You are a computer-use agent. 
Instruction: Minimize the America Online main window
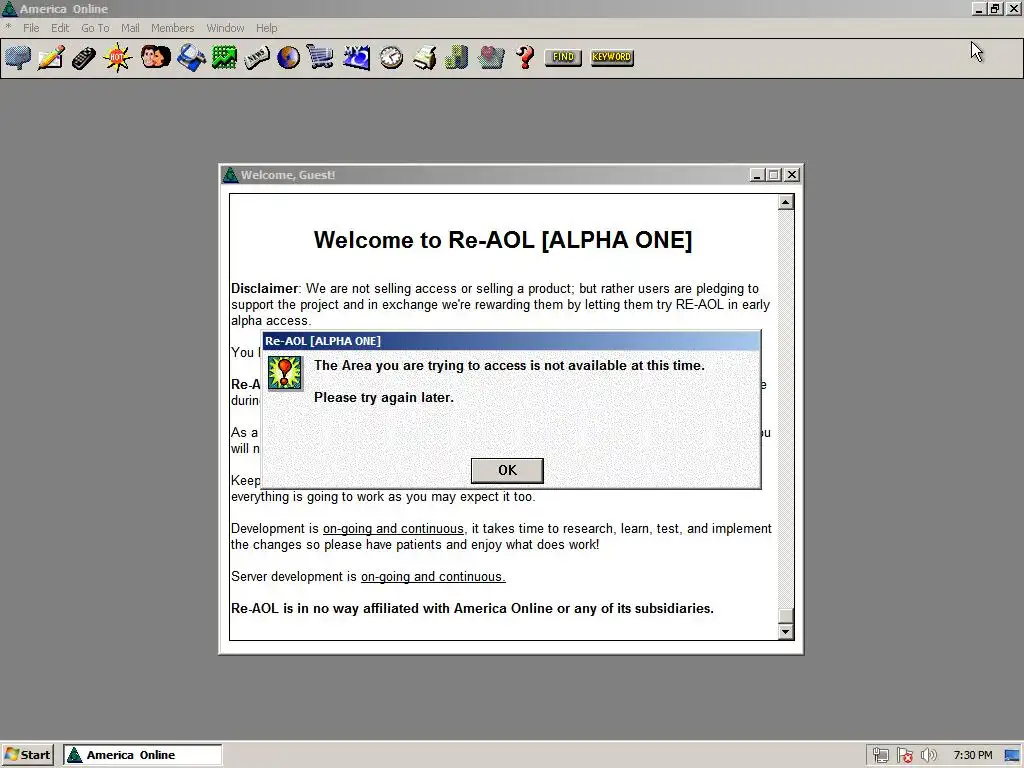979,8
